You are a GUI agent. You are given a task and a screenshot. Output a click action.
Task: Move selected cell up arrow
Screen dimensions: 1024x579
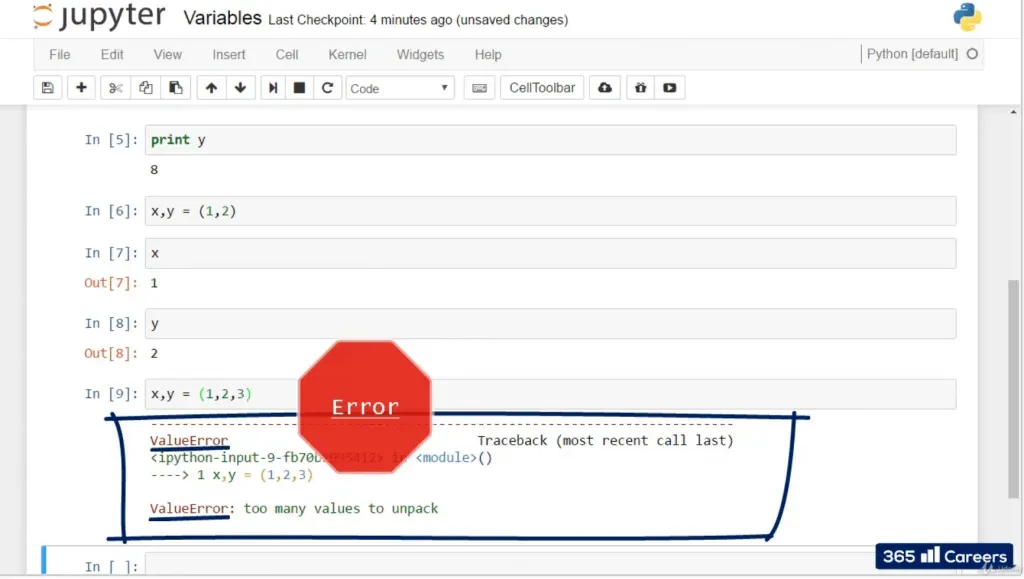tap(211, 88)
